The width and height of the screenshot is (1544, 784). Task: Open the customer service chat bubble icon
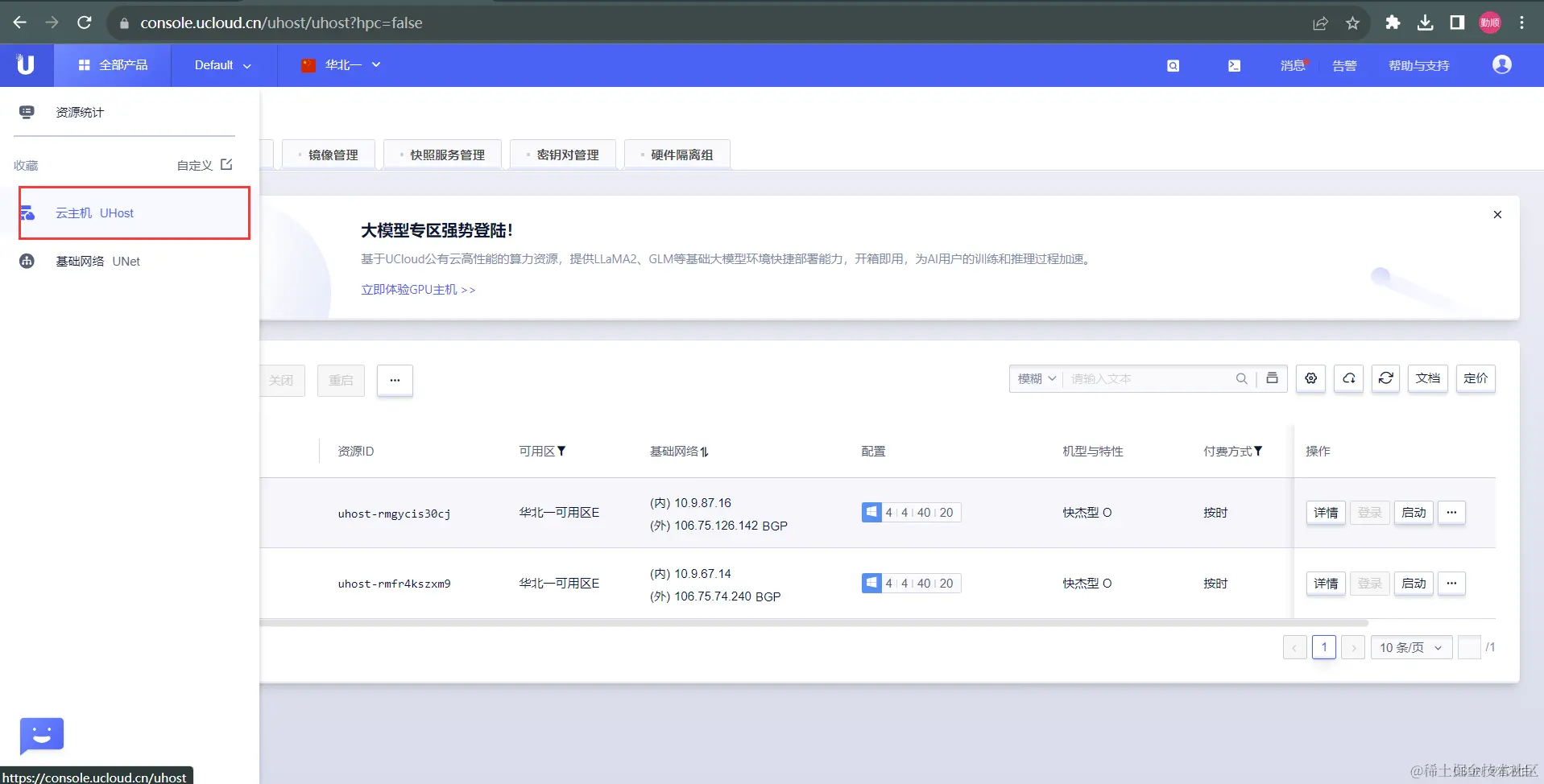[41, 735]
